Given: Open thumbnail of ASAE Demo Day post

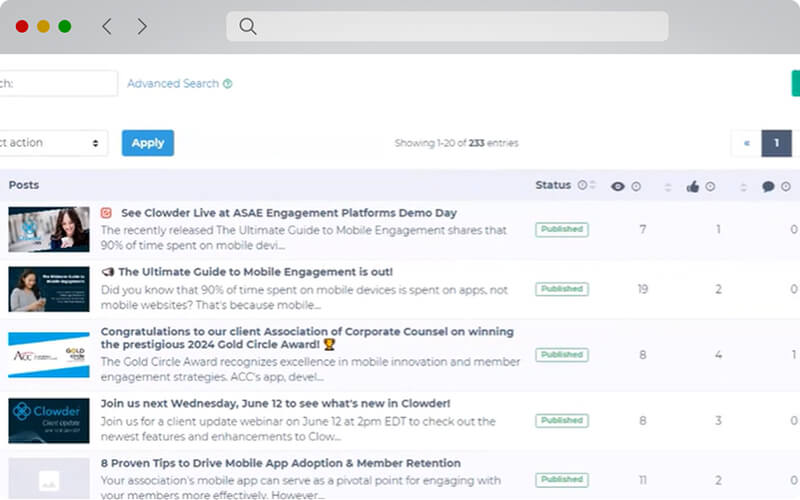Looking at the screenshot, I should (x=49, y=230).
